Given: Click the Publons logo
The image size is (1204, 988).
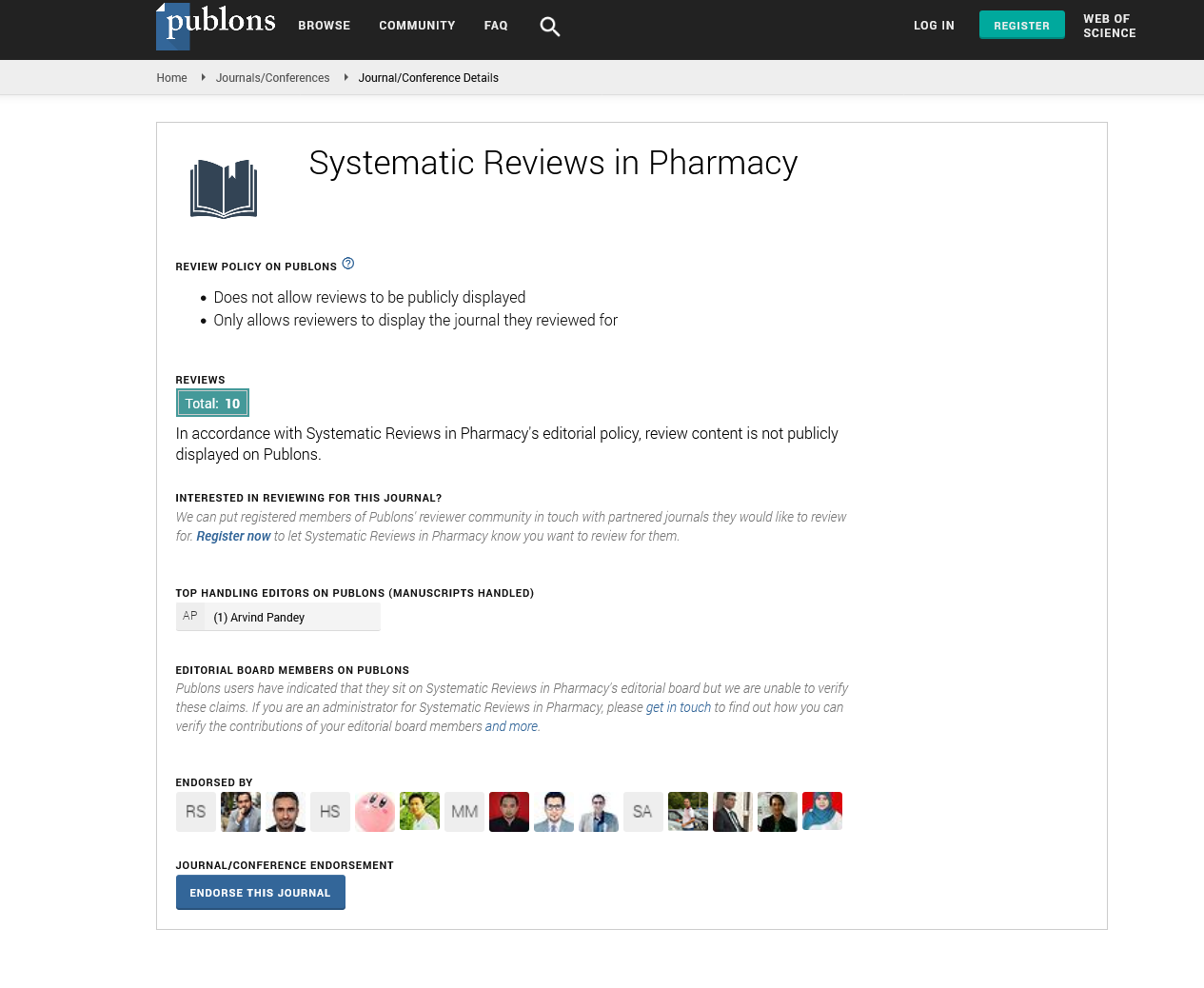Looking at the screenshot, I should pos(216,26).
